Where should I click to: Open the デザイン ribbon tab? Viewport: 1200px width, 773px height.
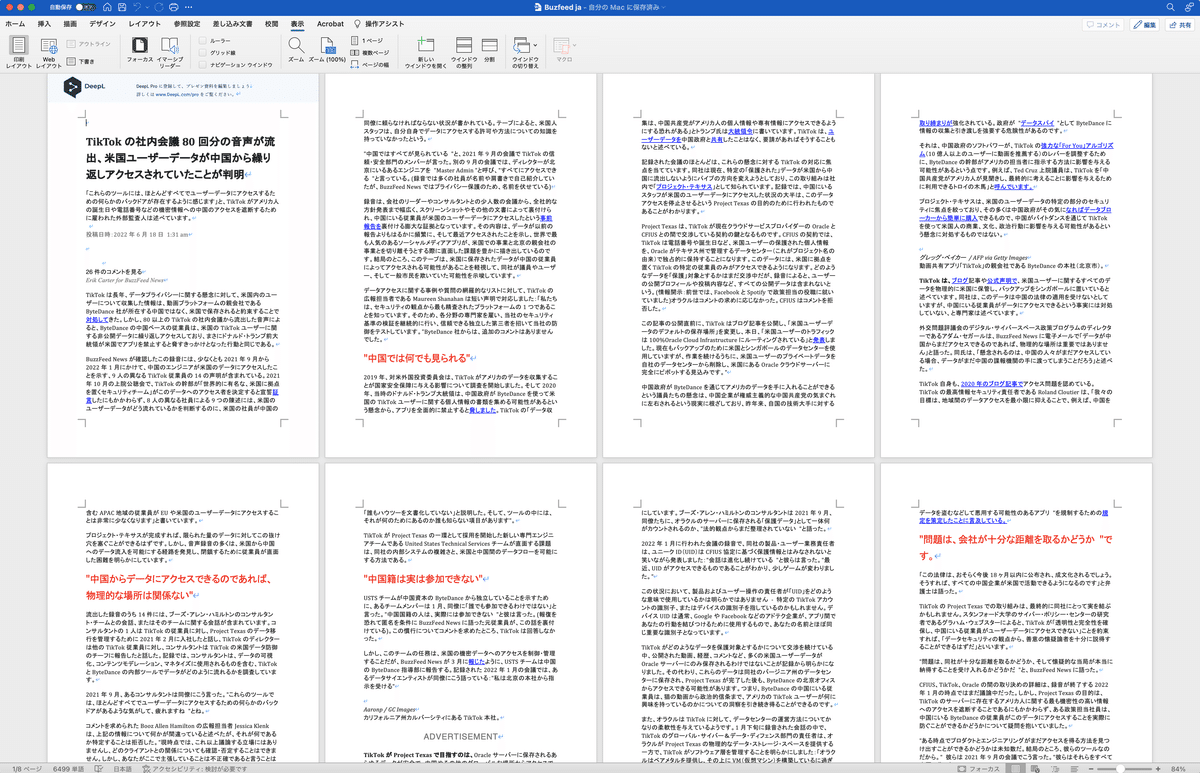[101, 22]
